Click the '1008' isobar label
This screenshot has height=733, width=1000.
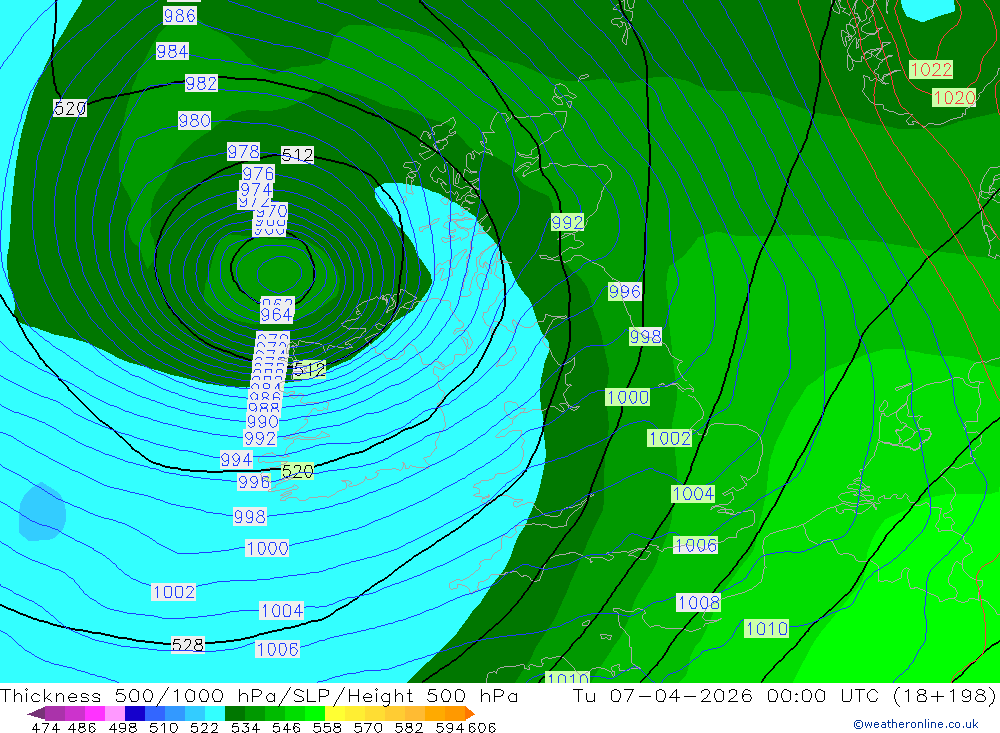pyautogui.click(x=698, y=603)
